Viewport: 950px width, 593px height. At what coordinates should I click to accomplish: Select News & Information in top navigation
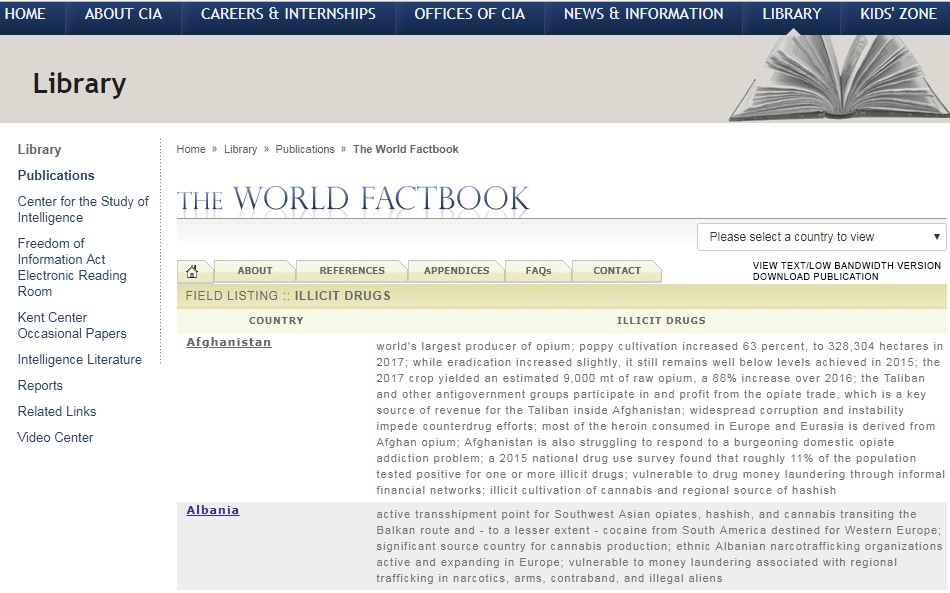pyautogui.click(x=643, y=14)
